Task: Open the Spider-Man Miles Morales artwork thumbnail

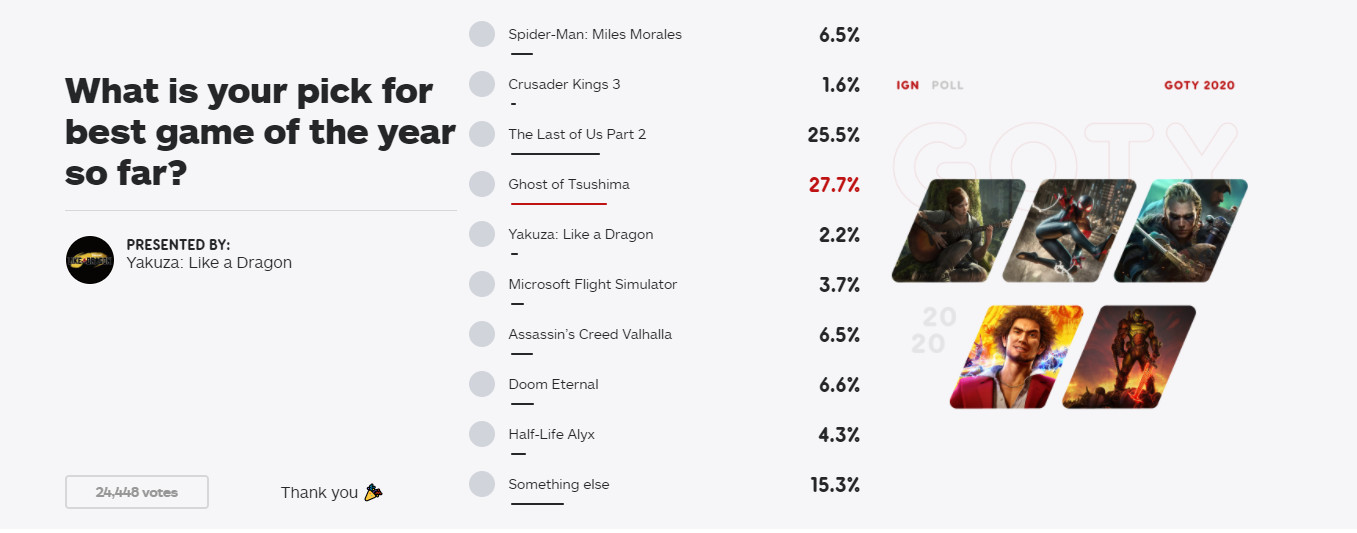Action: (x=1070, y=231)
